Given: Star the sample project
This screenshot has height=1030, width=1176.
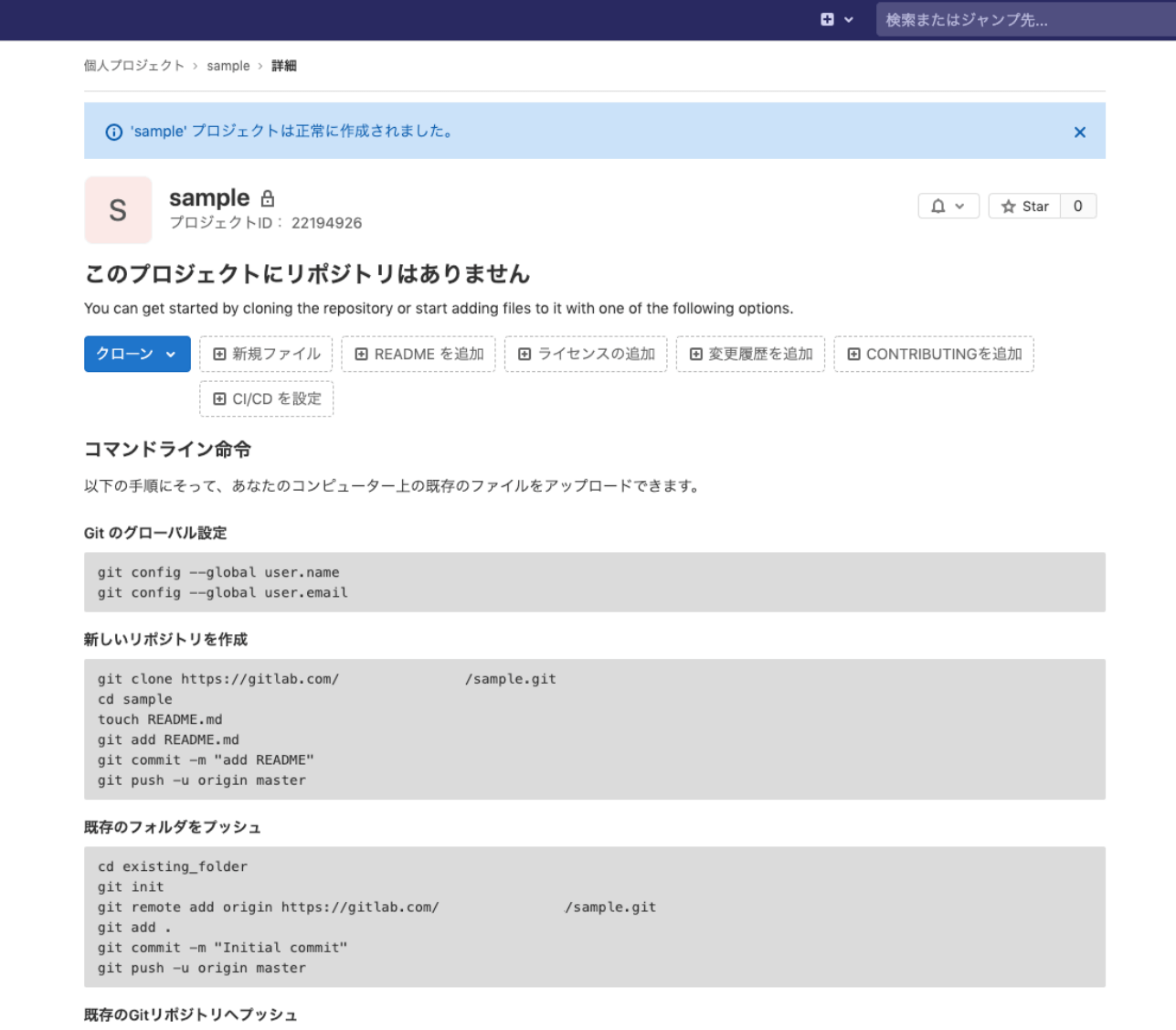Looking at the screenshot, I should coord(1024,207).
